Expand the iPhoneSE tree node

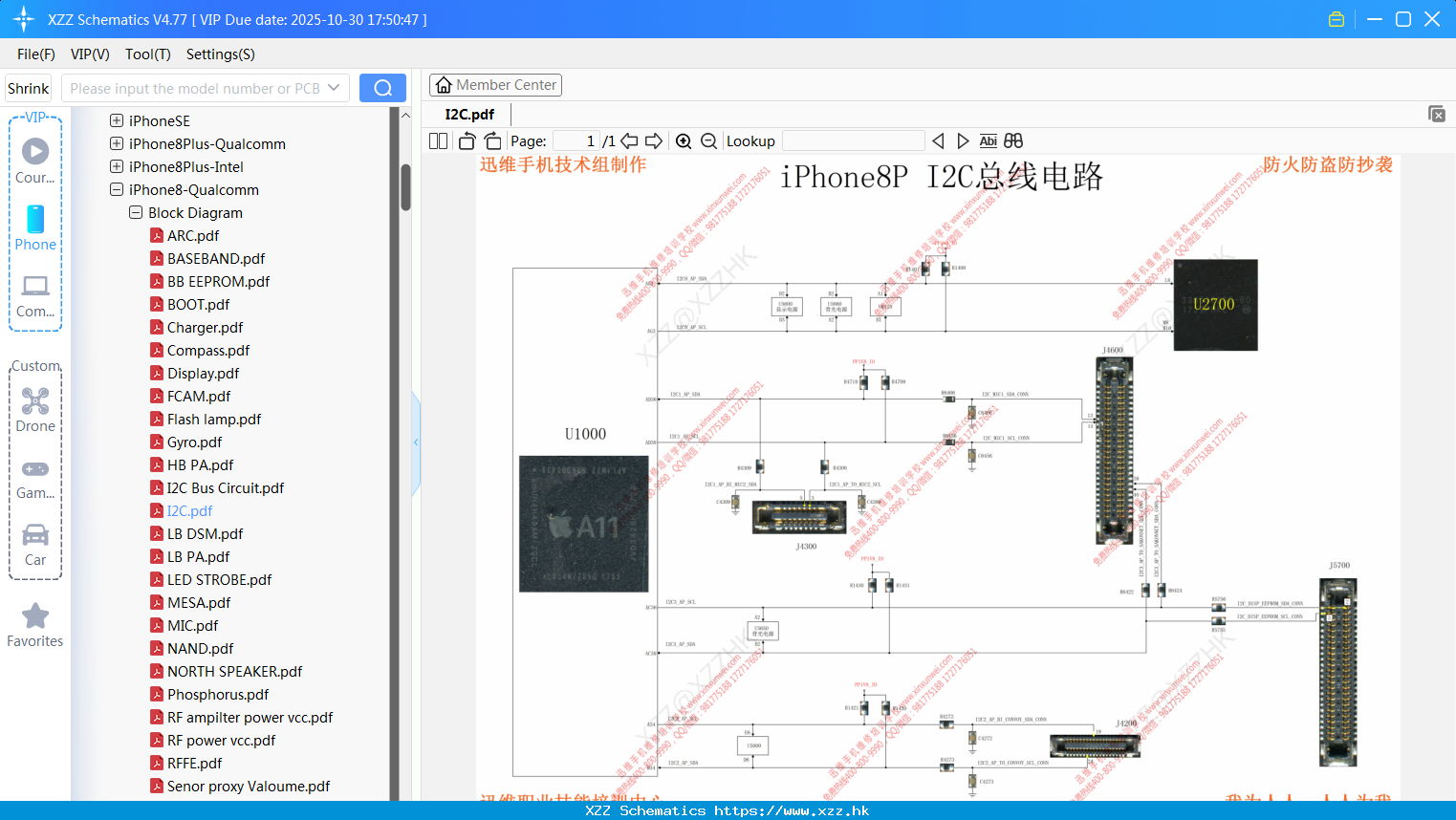(117, 120)
